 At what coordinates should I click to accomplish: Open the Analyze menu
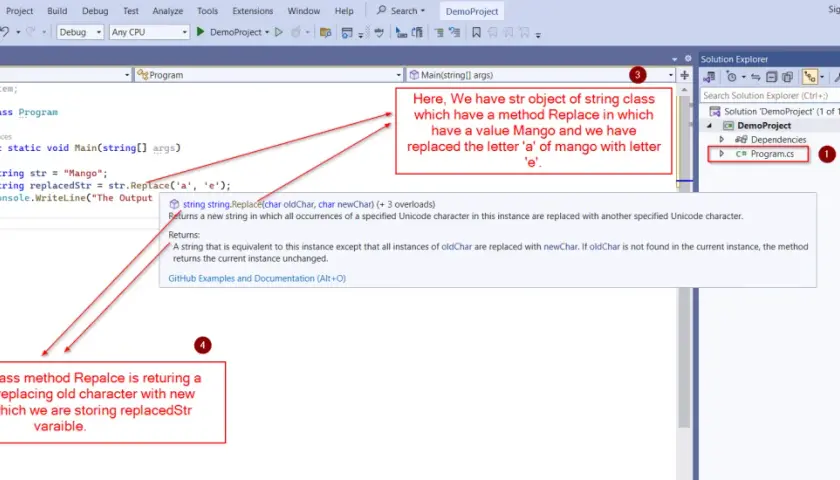click(x=168, y=11)
